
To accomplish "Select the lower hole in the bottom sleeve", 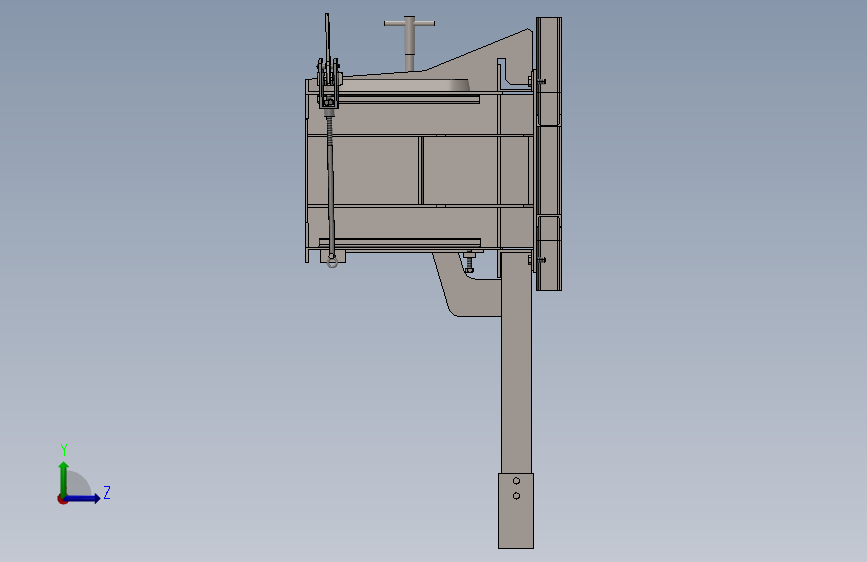I will (x=516, y=496).
